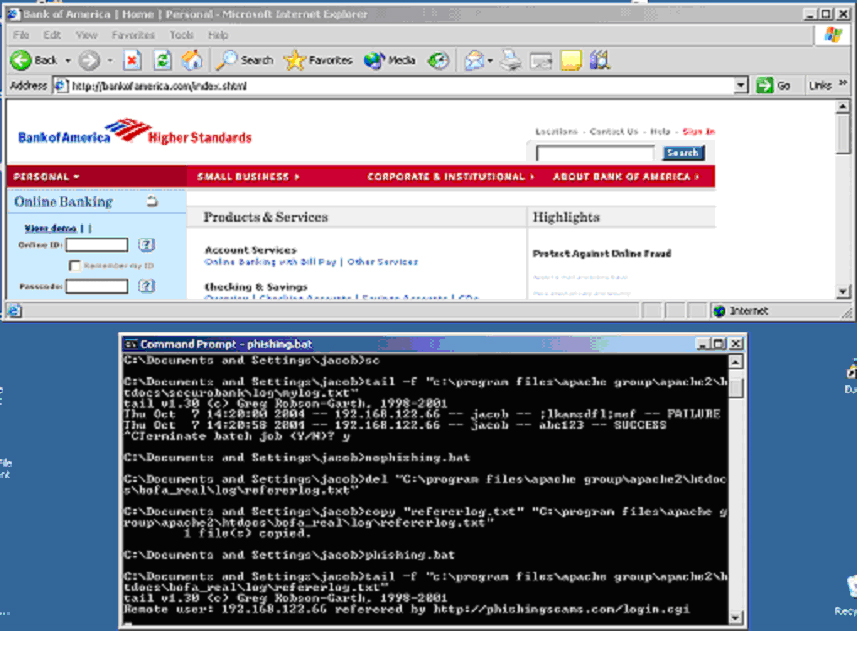The height and width of the screenshot is (647, 857).
Task: Click the Print toolbar icon
Action: [511, 60]
